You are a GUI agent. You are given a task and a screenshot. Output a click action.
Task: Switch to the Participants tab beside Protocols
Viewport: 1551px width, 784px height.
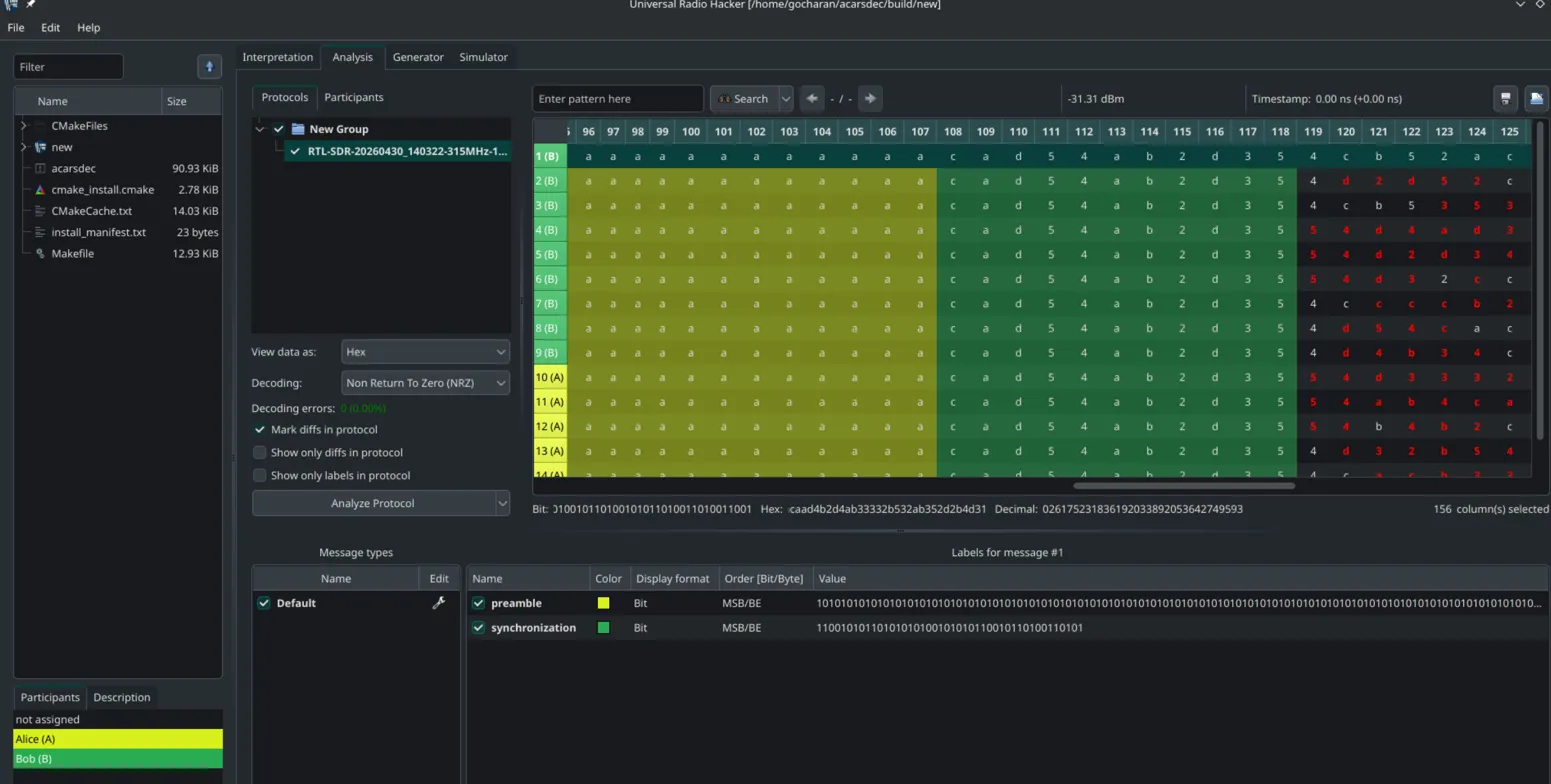coord(354,97)
